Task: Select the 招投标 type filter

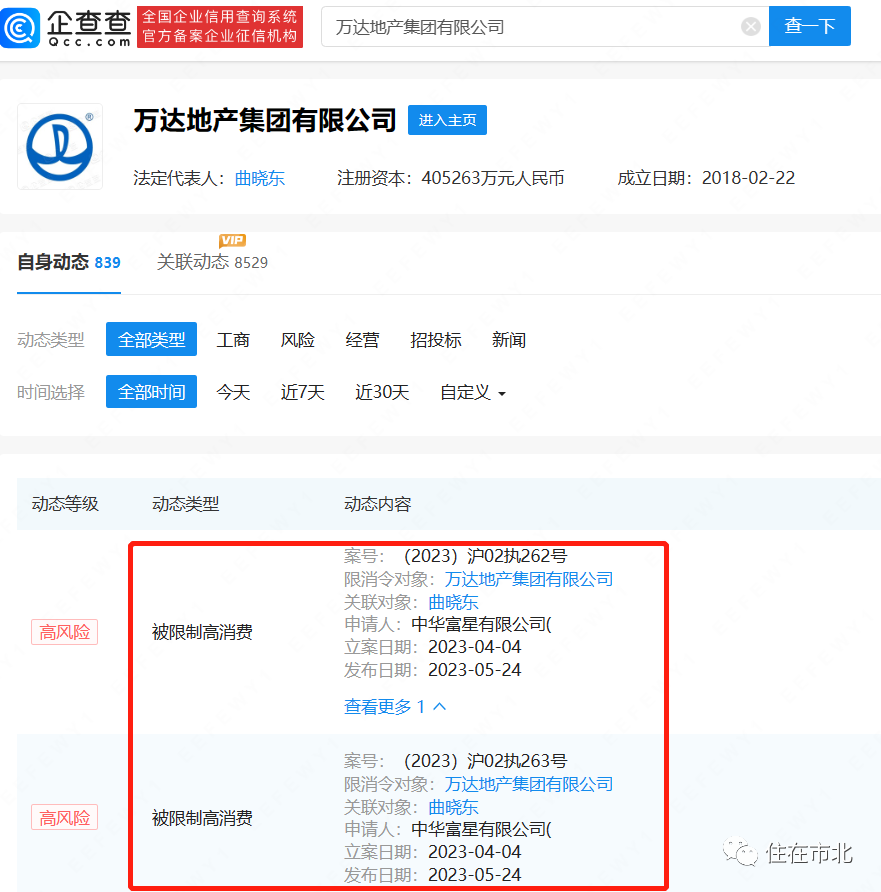Action: coord(436,340)
